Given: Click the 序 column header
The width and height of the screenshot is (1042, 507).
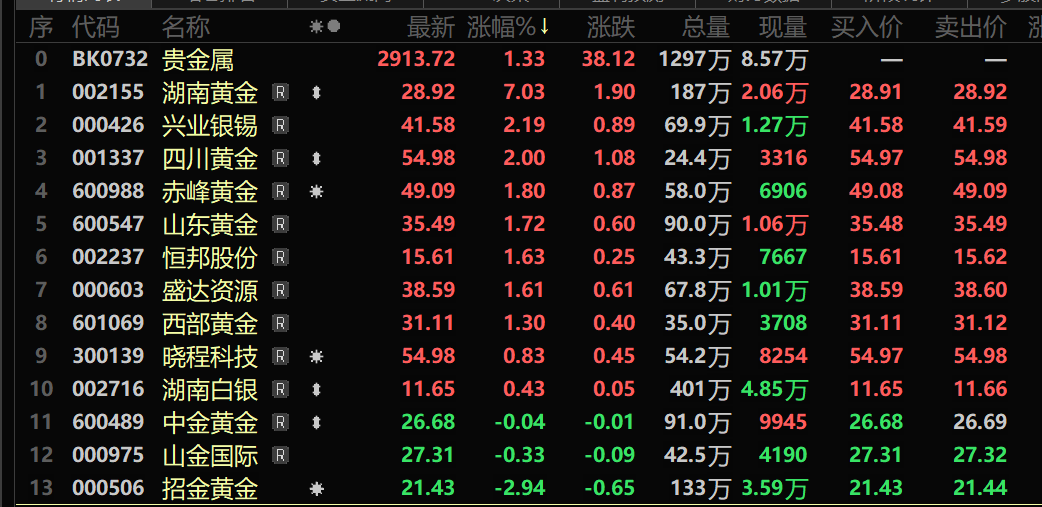Looking at the screenshot, I should pos(41,27).
